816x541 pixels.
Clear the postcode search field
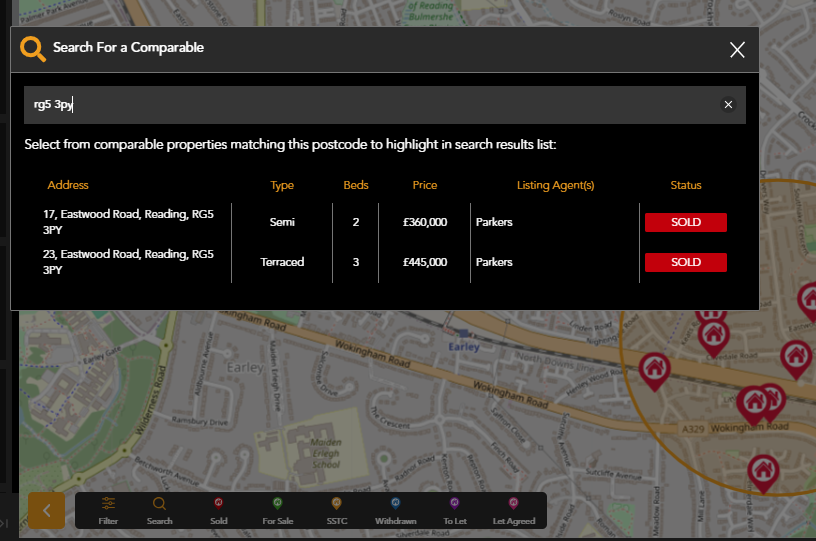click(x=728, y=105)
